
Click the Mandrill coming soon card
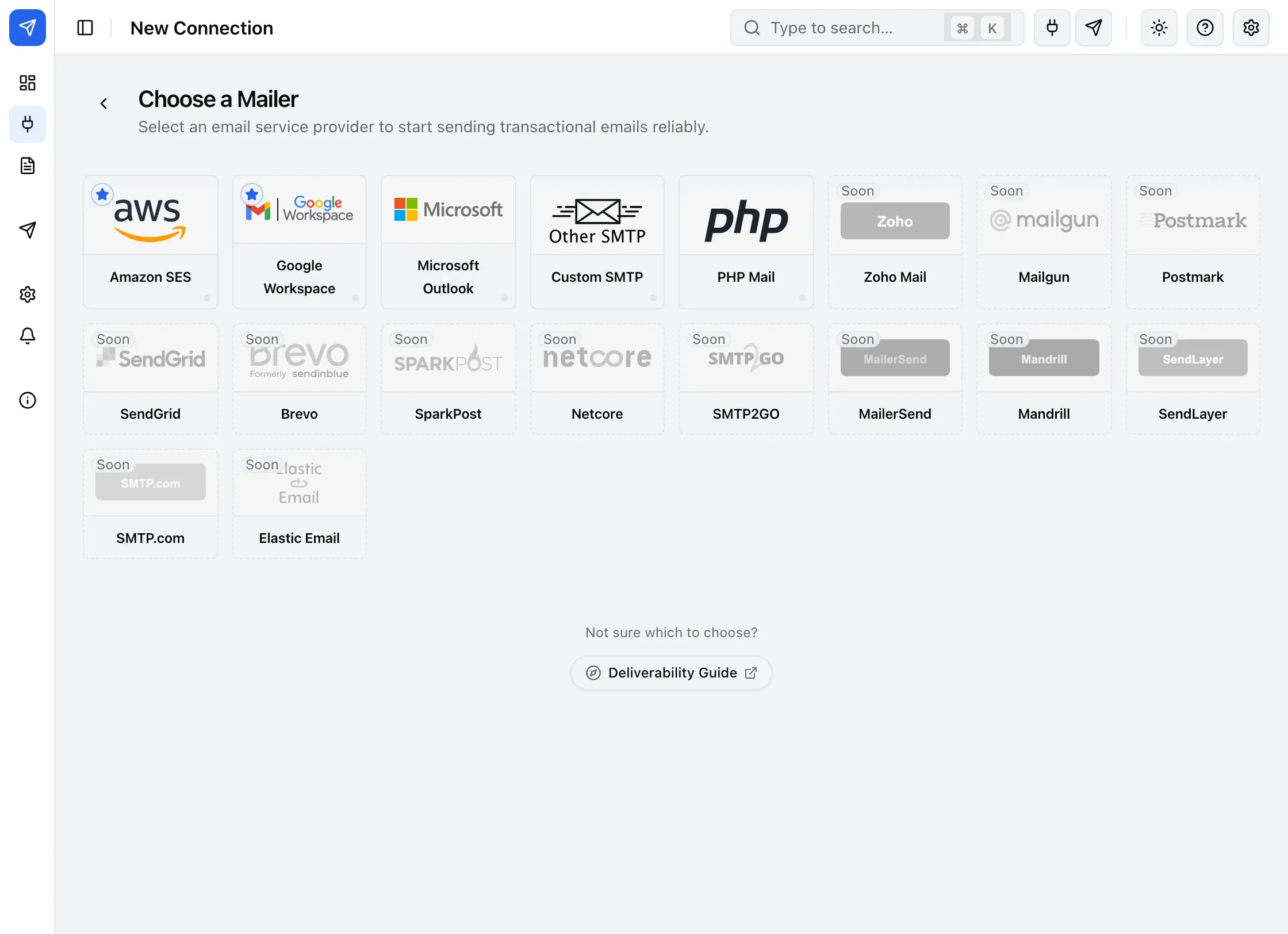(1044, 379)
